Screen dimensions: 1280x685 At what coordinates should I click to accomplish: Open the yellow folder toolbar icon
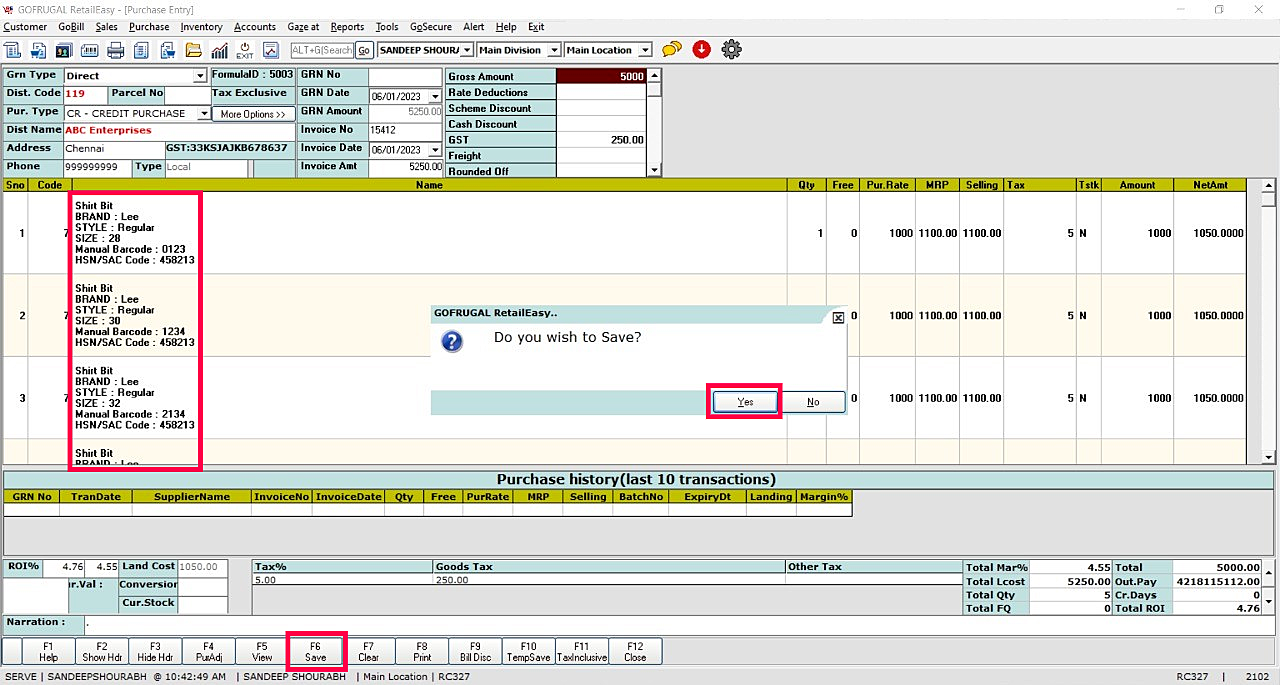193,50
